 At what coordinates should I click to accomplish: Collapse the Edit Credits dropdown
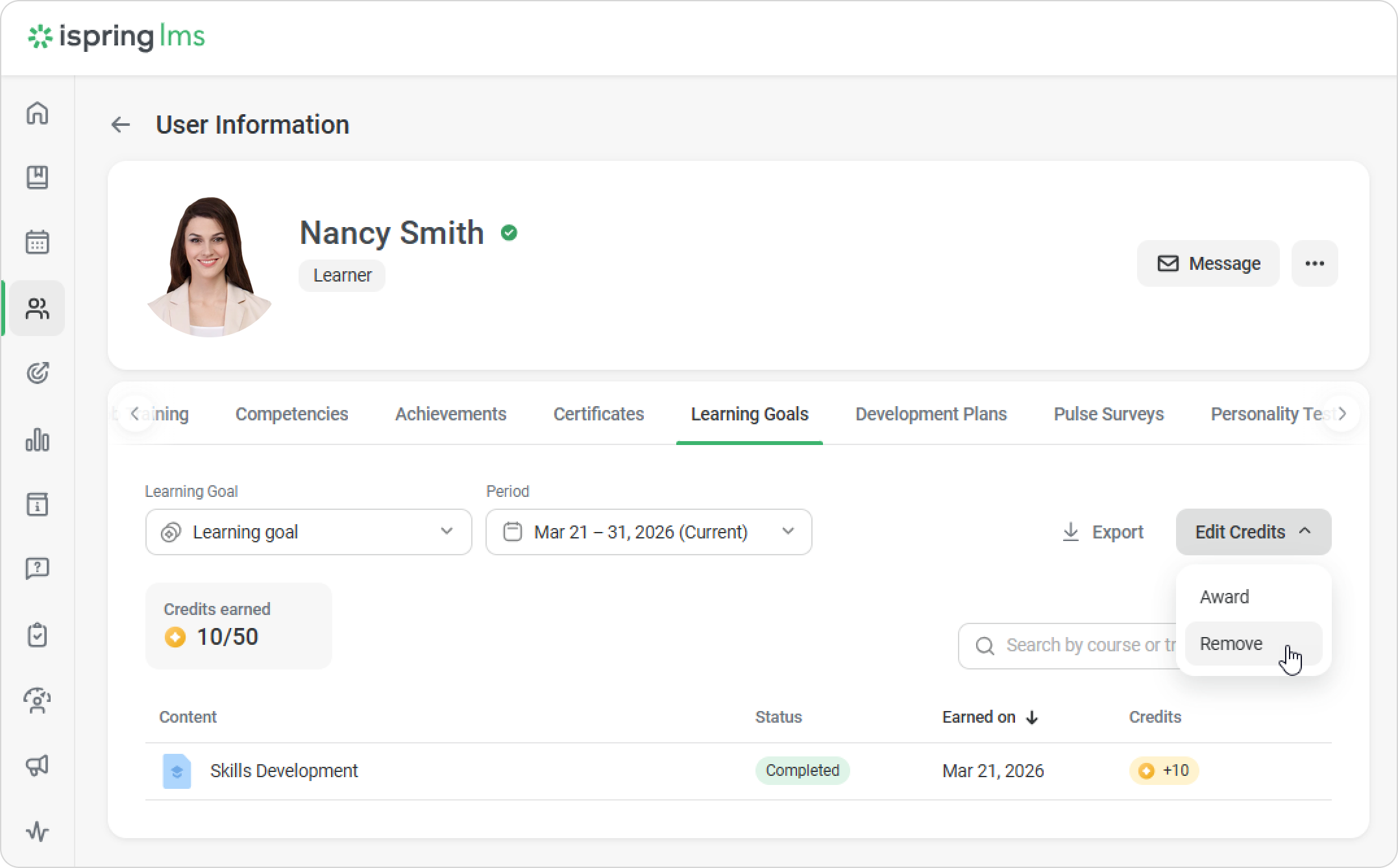coord(1253,532)
